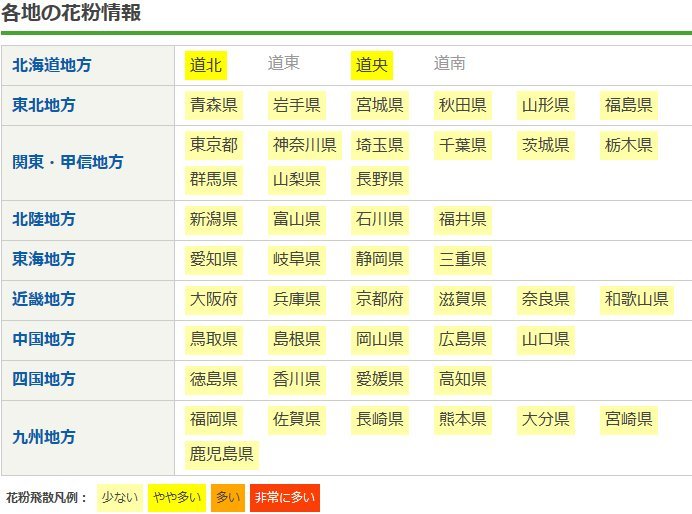
Task: Select the 福島県 link in Tohoku
Action: 629,105
